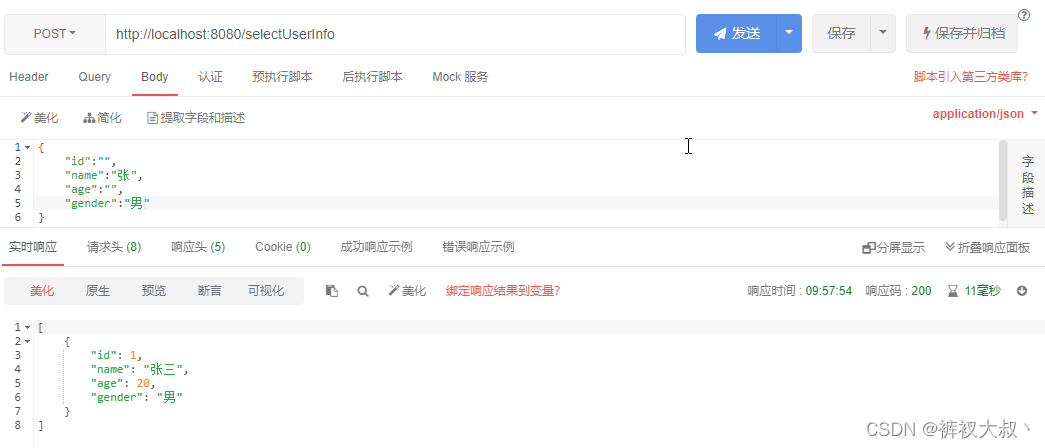Switch to the 成功响应示例 tab
This screenshot has height=448, width=1045.
coord(377,247)
